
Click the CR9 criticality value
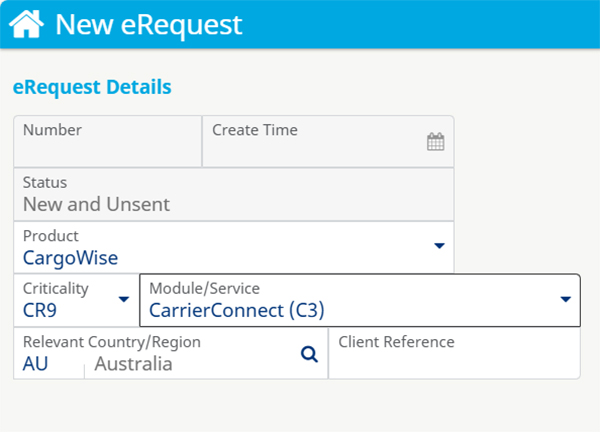tap(40, 310)
